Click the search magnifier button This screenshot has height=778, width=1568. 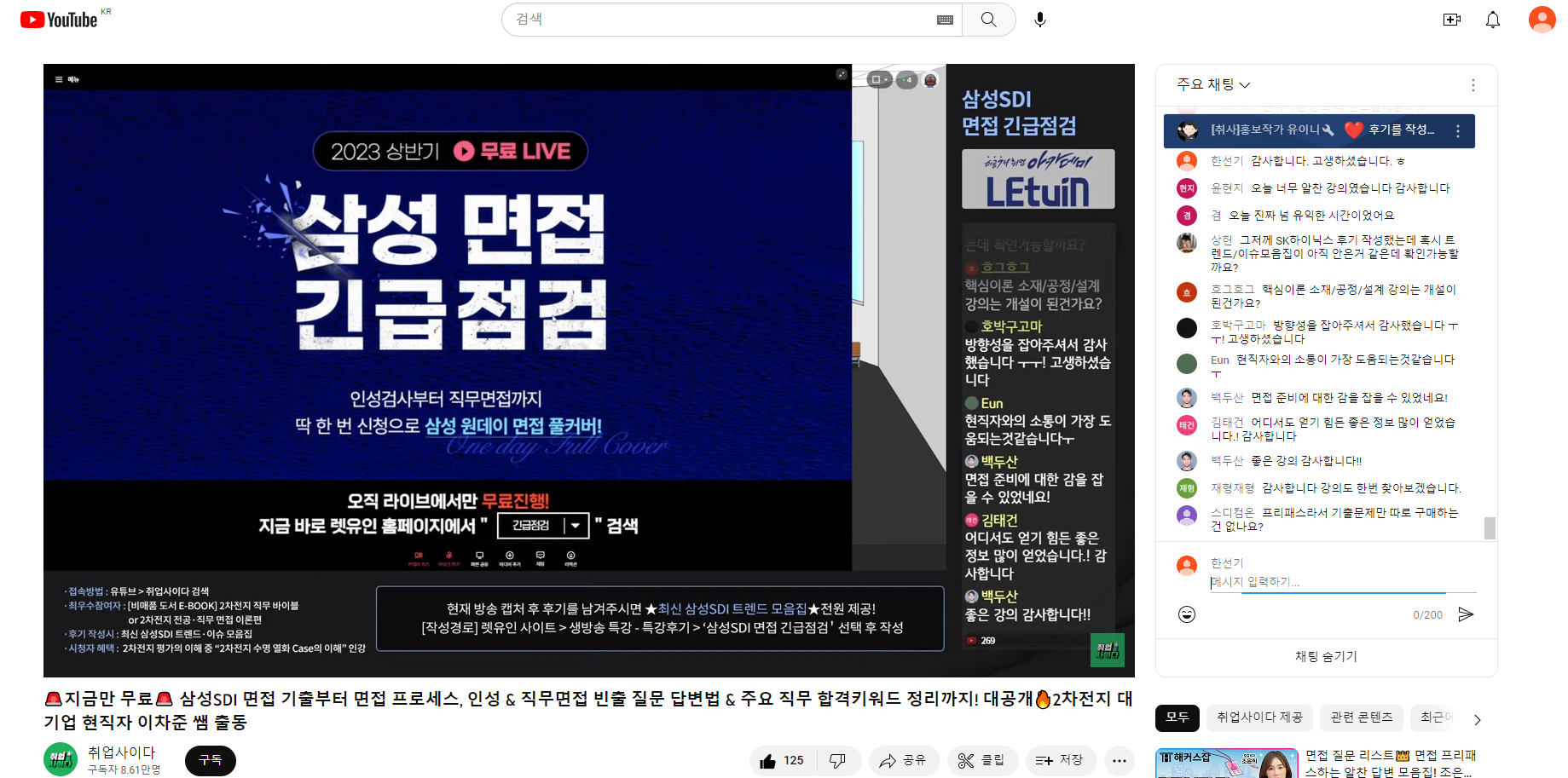click(988, 20)
